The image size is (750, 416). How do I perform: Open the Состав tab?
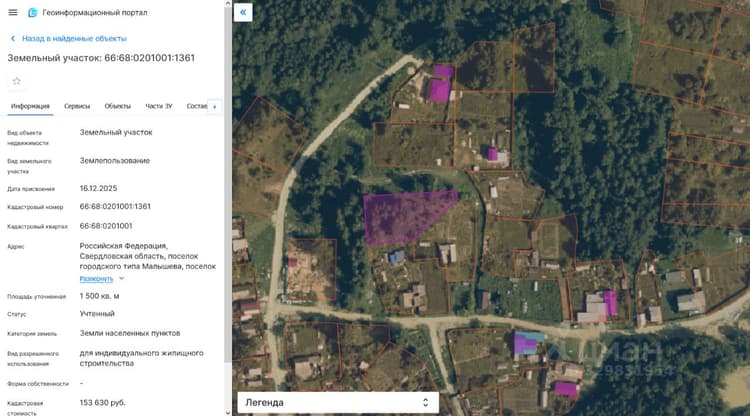[x=197, y=106]
